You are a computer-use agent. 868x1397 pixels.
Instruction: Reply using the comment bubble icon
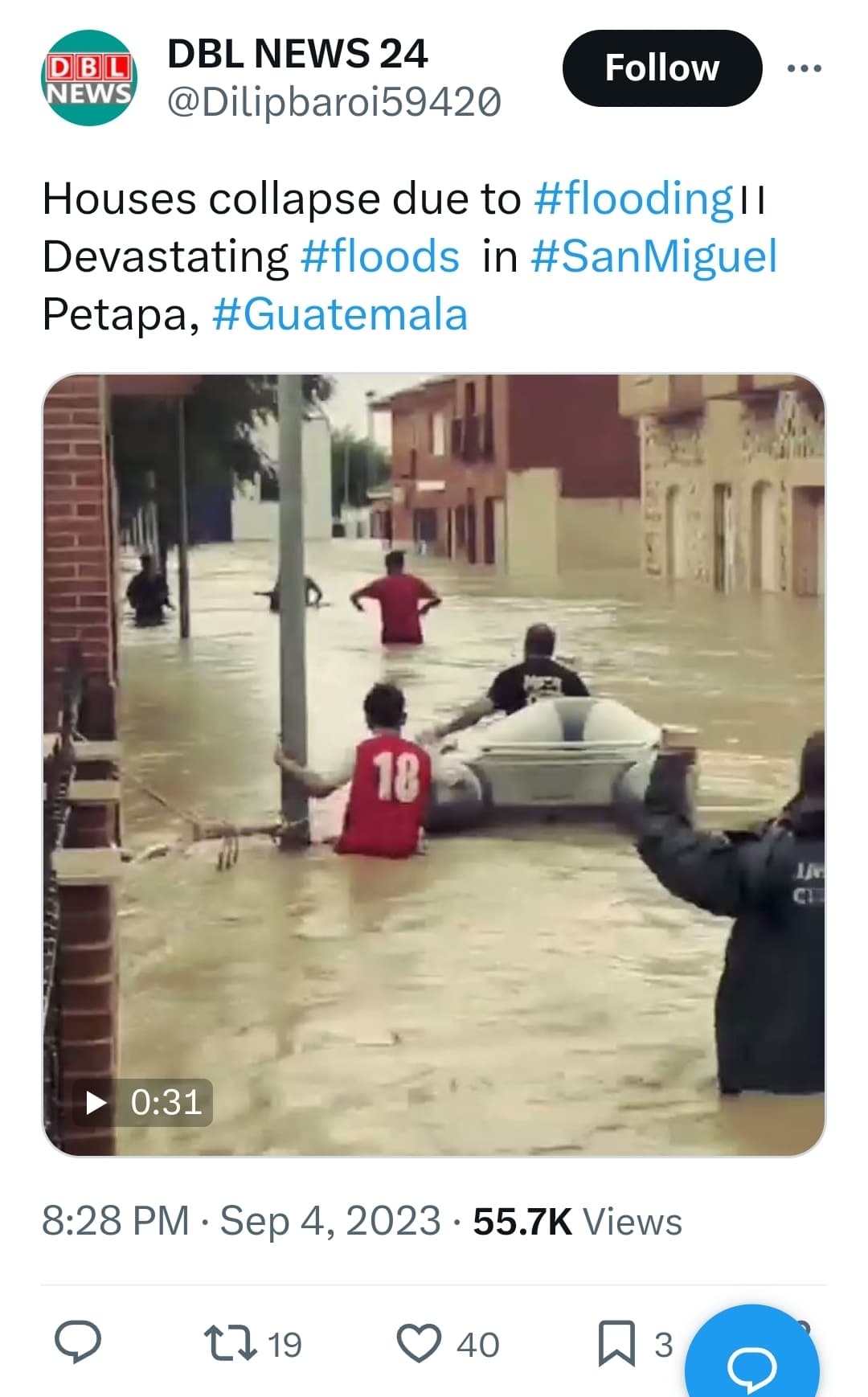tap(78, 1342)
